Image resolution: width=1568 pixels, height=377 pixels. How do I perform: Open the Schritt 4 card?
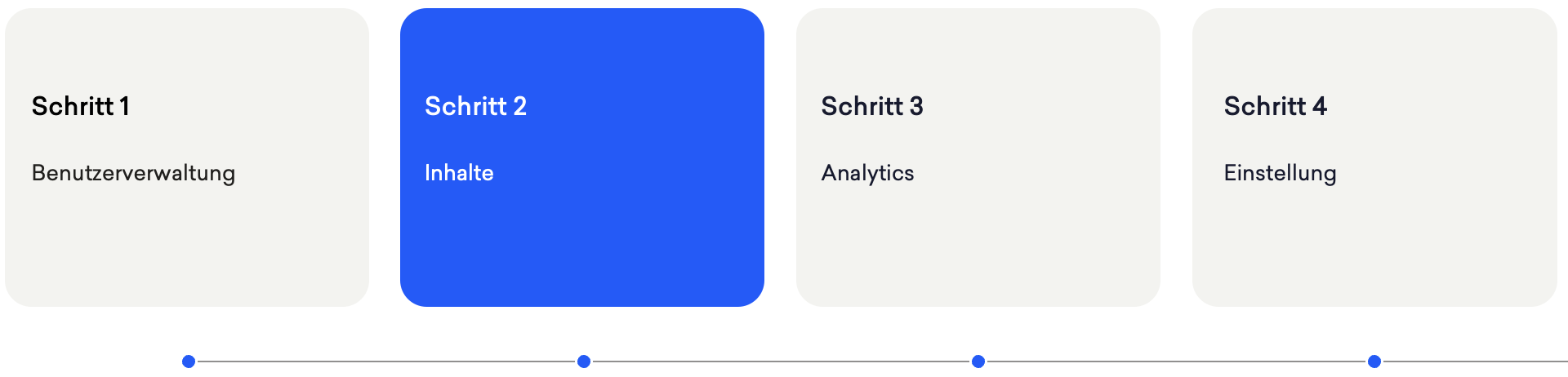[1374, 157]
